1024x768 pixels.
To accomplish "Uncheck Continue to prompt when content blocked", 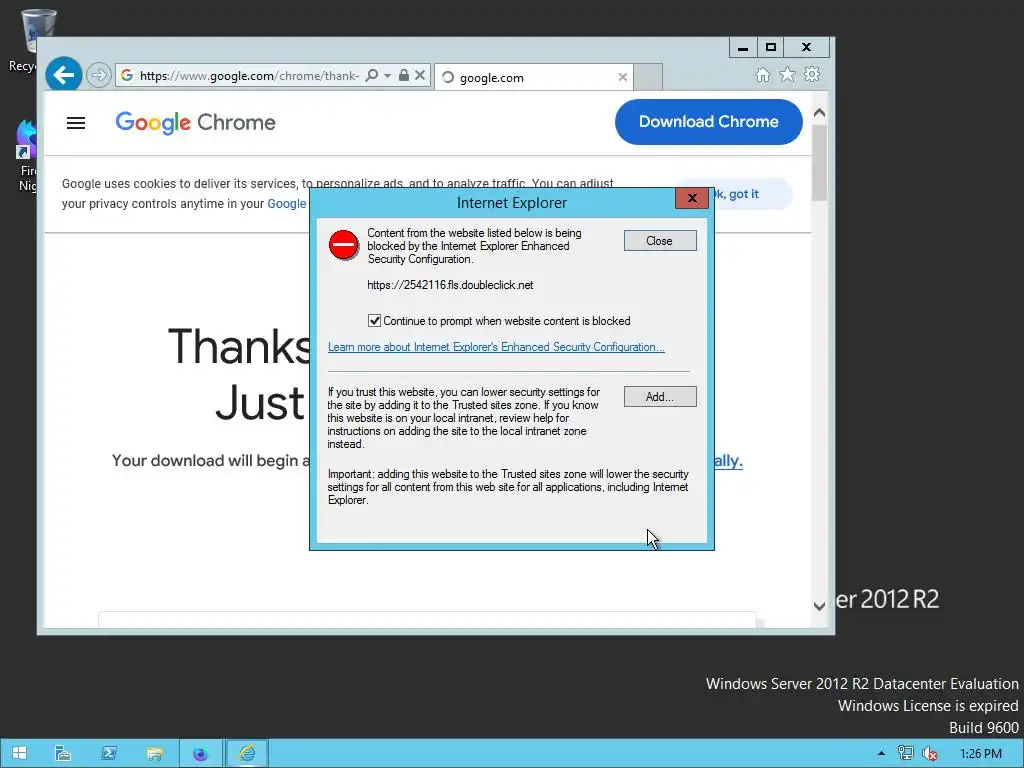I will [x=374, y=321].
